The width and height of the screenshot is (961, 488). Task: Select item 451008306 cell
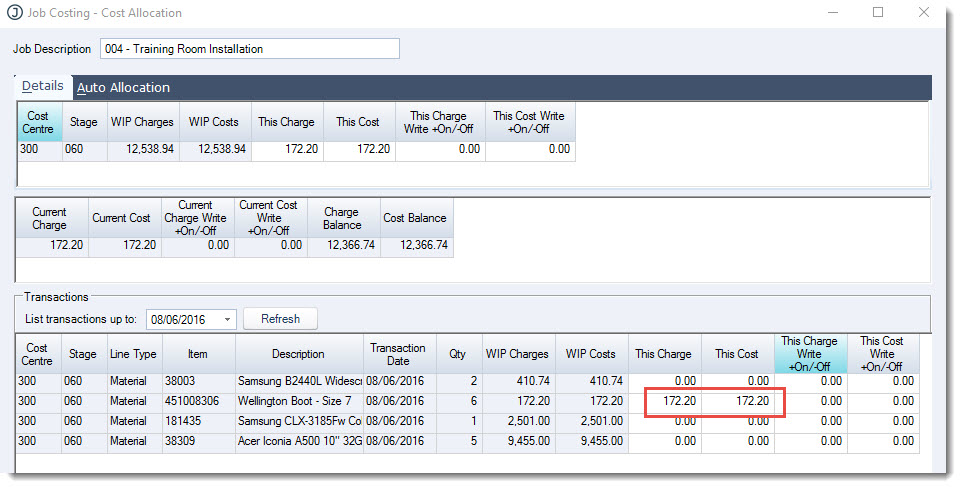(199, 401)
